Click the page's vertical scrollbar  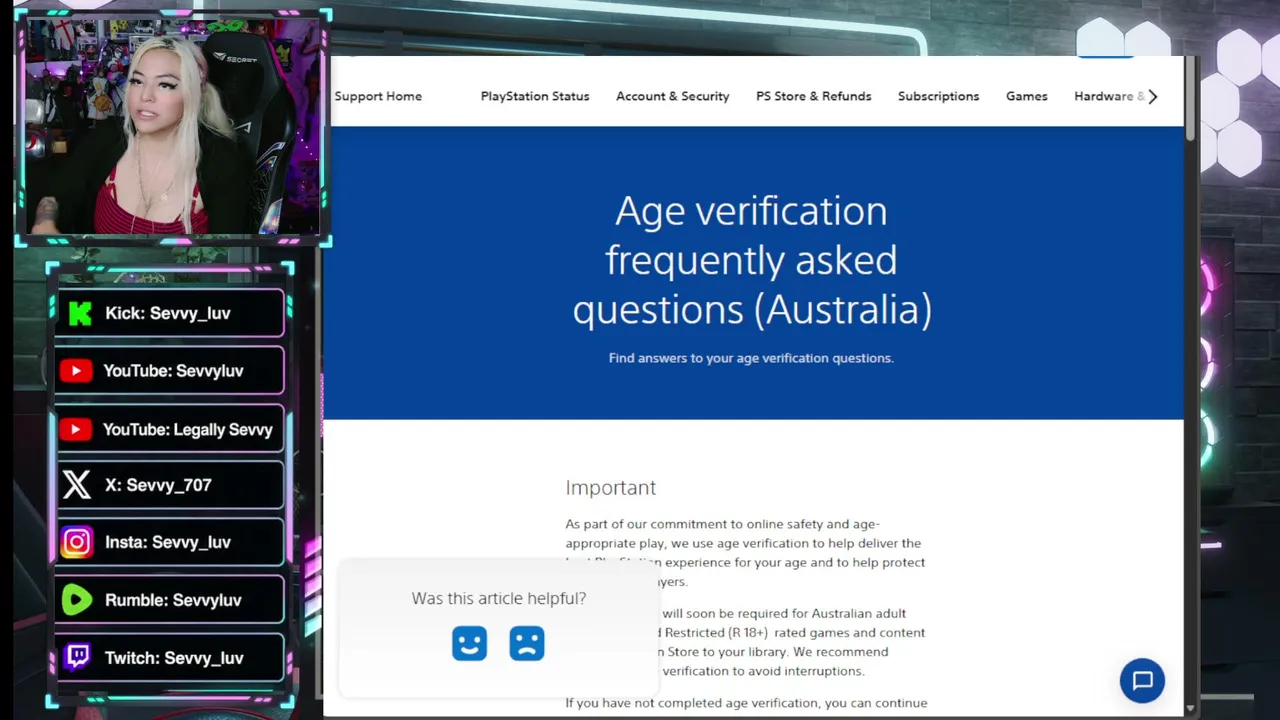point(1190,98)
